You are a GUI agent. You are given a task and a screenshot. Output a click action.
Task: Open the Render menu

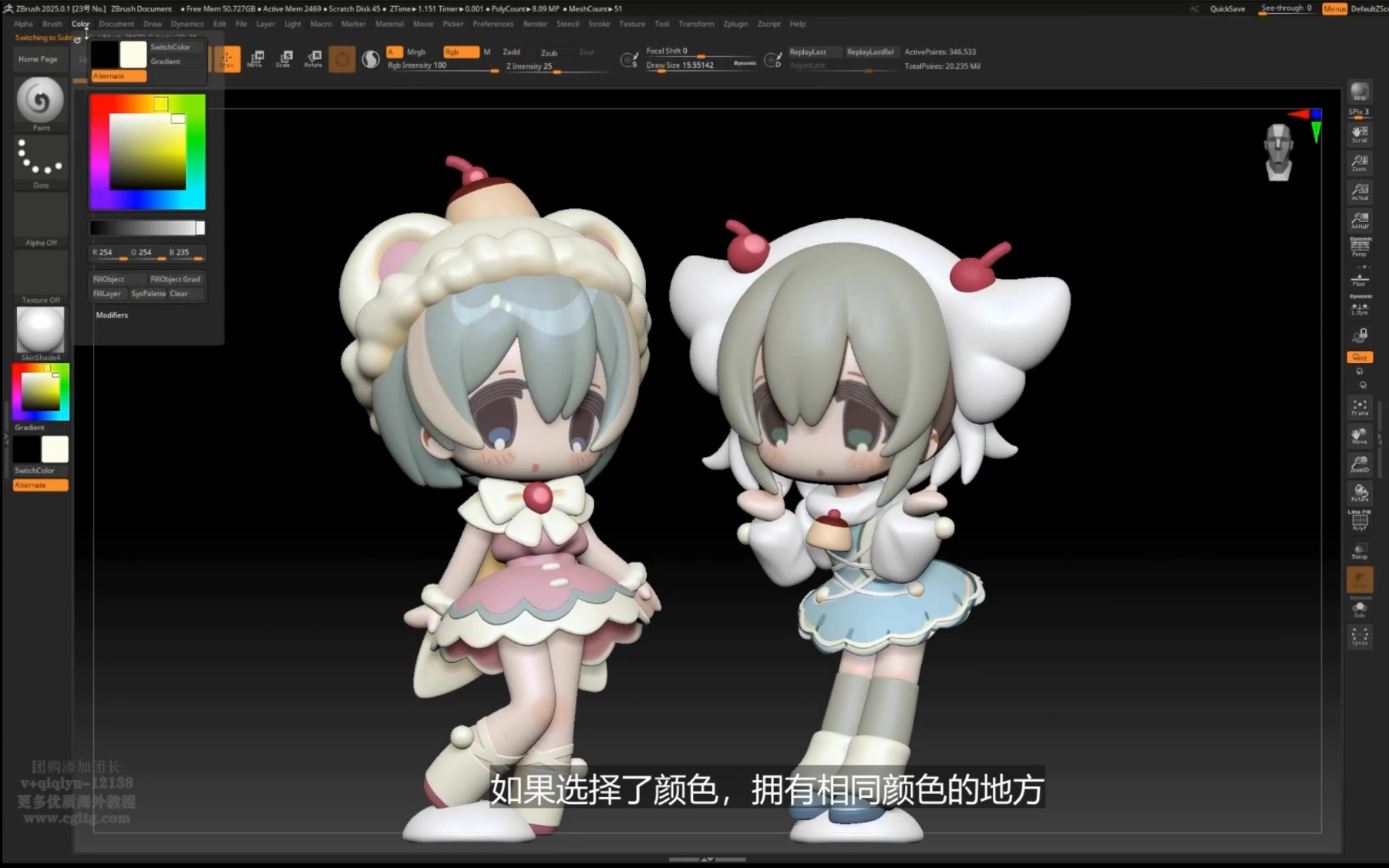(535, 24)
